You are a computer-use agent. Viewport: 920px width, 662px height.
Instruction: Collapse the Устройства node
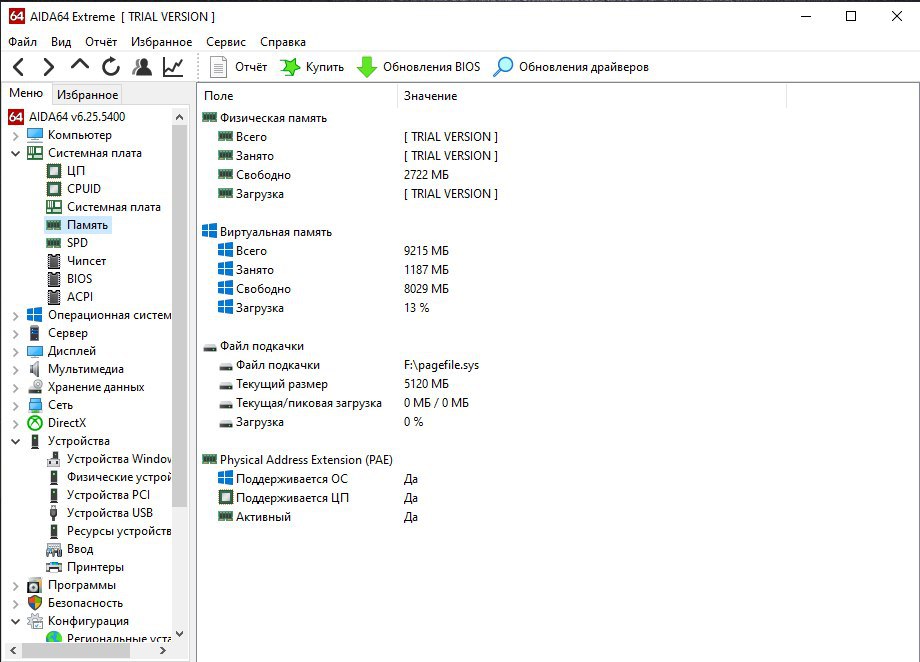click(15, 441)
